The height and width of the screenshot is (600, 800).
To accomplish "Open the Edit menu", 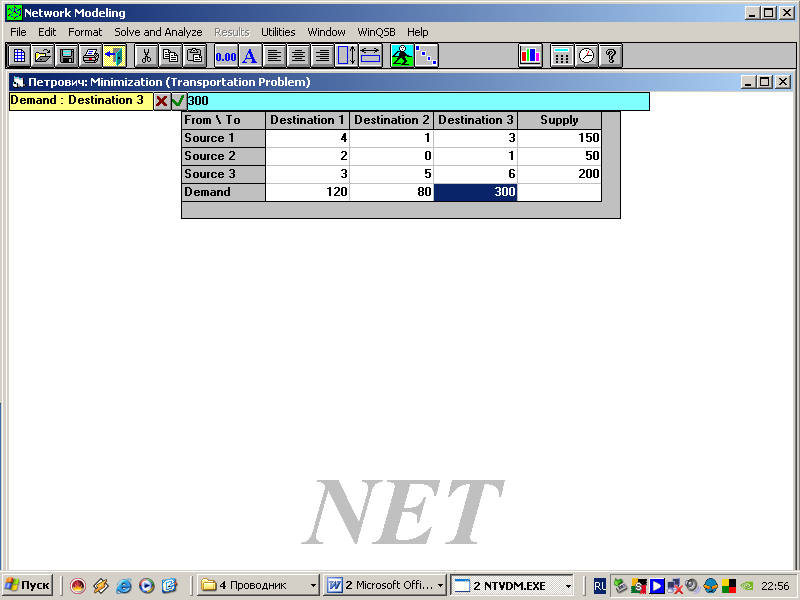I will [47, 32].
